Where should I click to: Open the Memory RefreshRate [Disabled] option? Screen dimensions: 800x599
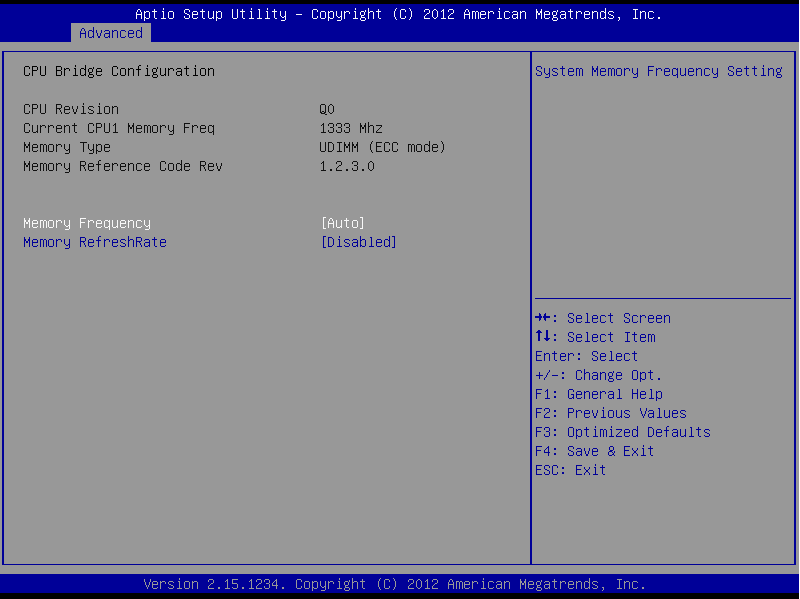coord(359,242)
